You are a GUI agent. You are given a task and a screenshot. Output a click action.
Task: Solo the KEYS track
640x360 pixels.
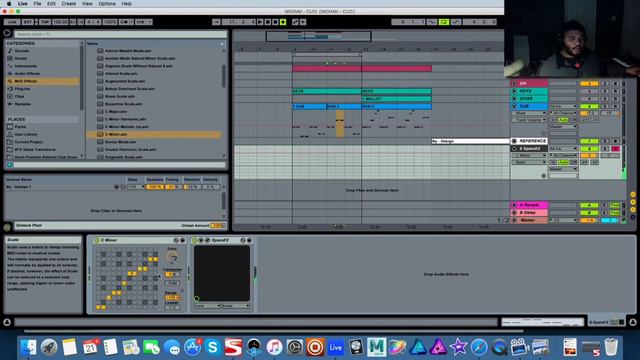click(x=605, y=91)
